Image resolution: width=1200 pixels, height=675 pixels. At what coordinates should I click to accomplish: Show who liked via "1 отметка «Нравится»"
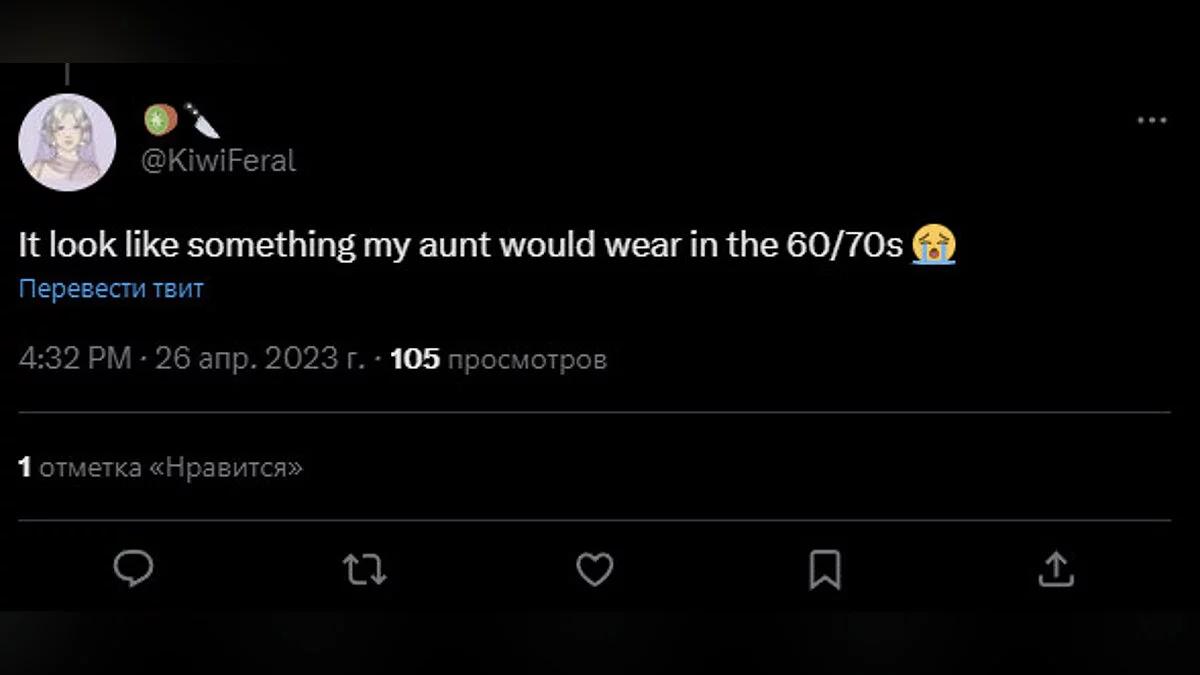coord(160,466)
